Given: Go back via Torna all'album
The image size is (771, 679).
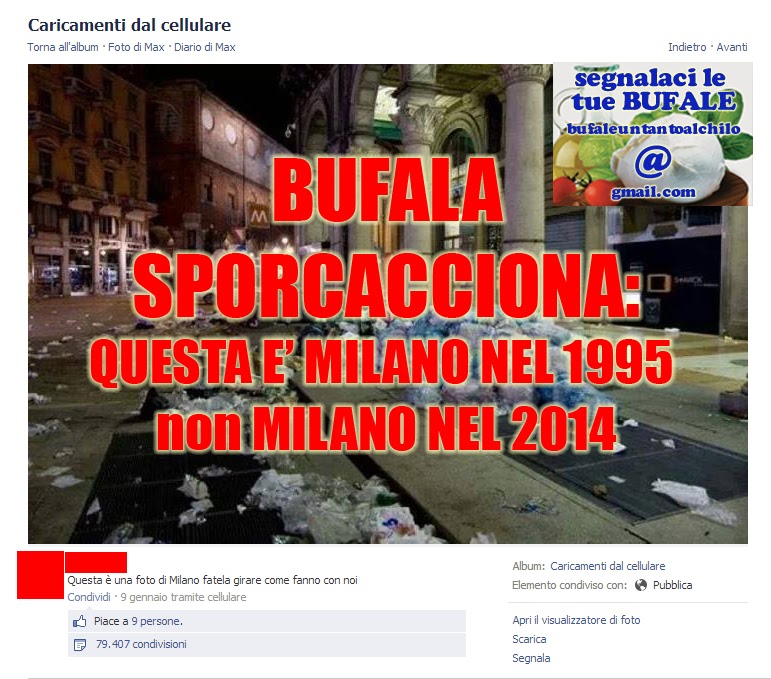Looking at the screenshot, I should click(63, 47).
